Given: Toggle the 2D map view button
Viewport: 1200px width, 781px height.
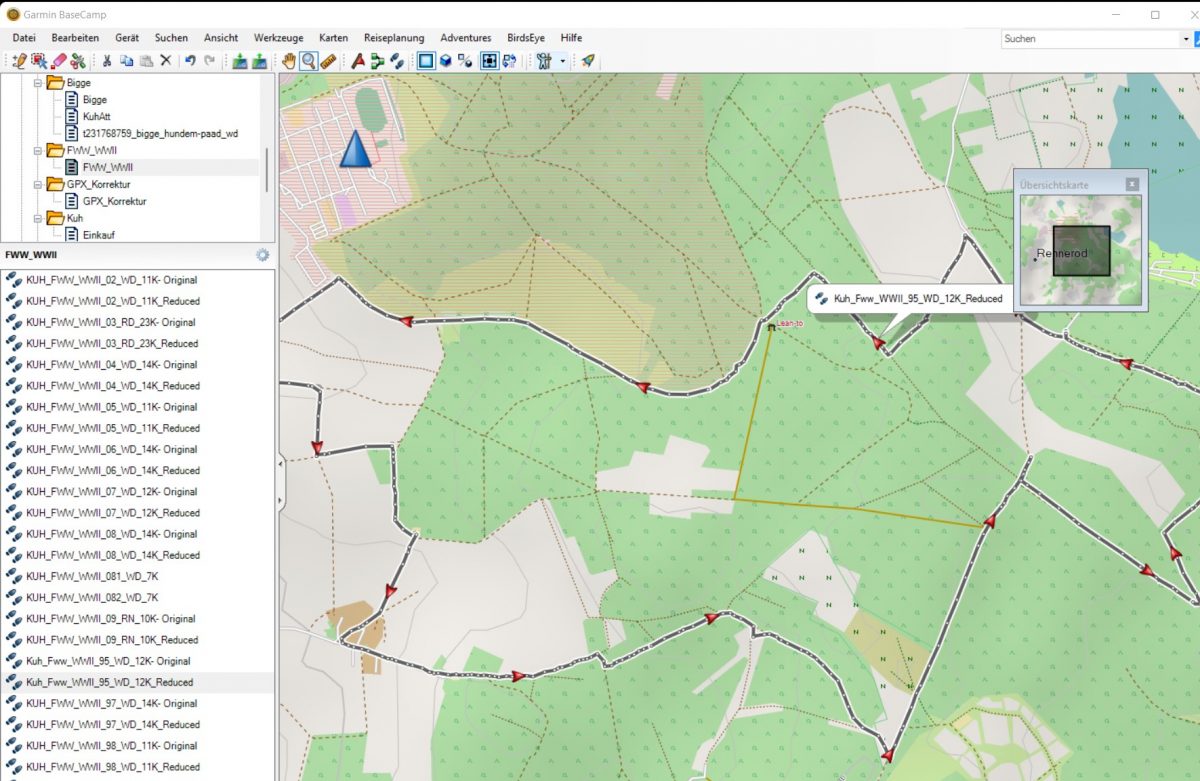Looking at the screenshot, I should click(x=426, y=61).
